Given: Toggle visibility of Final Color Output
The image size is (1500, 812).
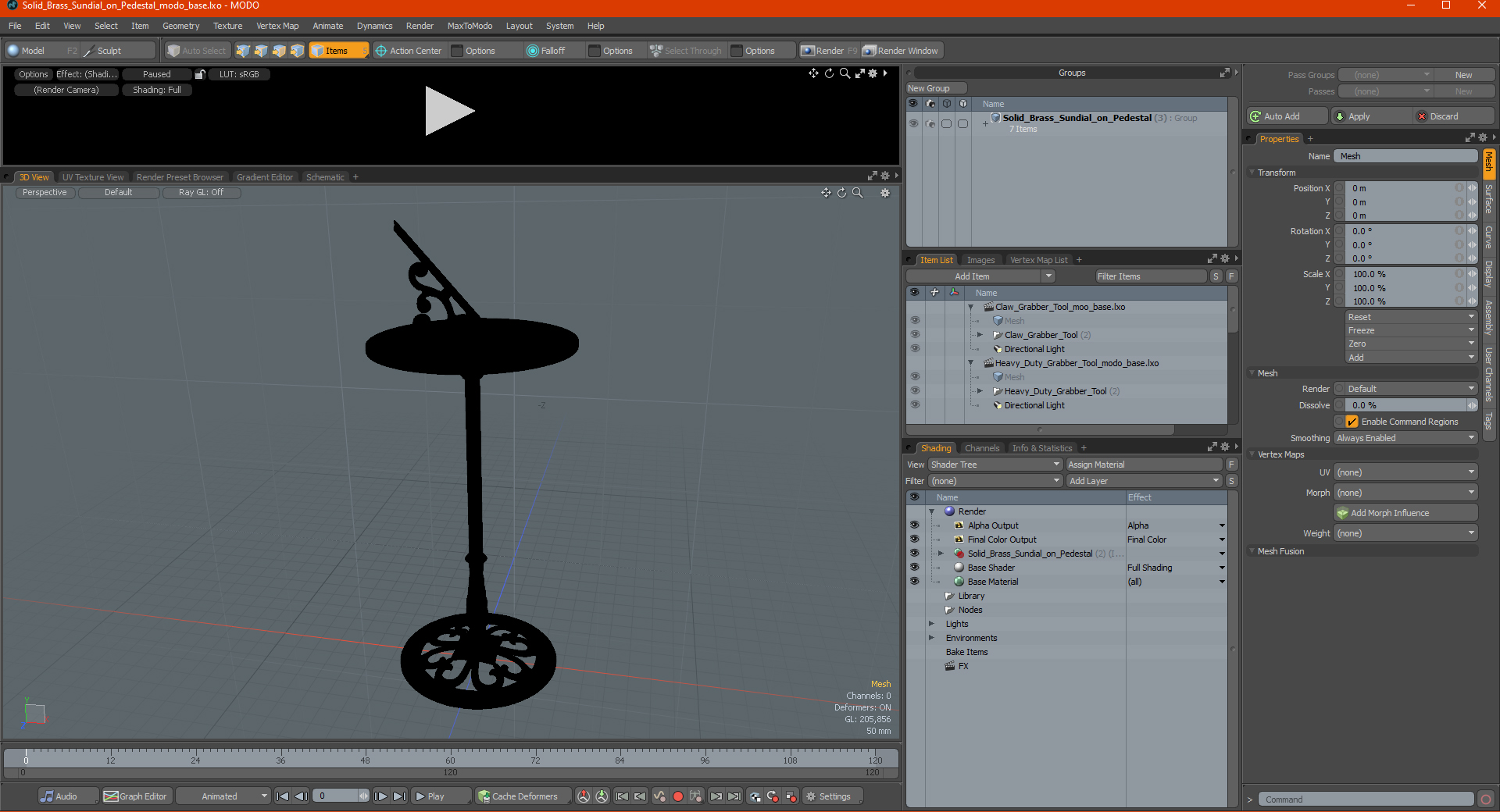Looking at the screenshot, I should point(915,540).
